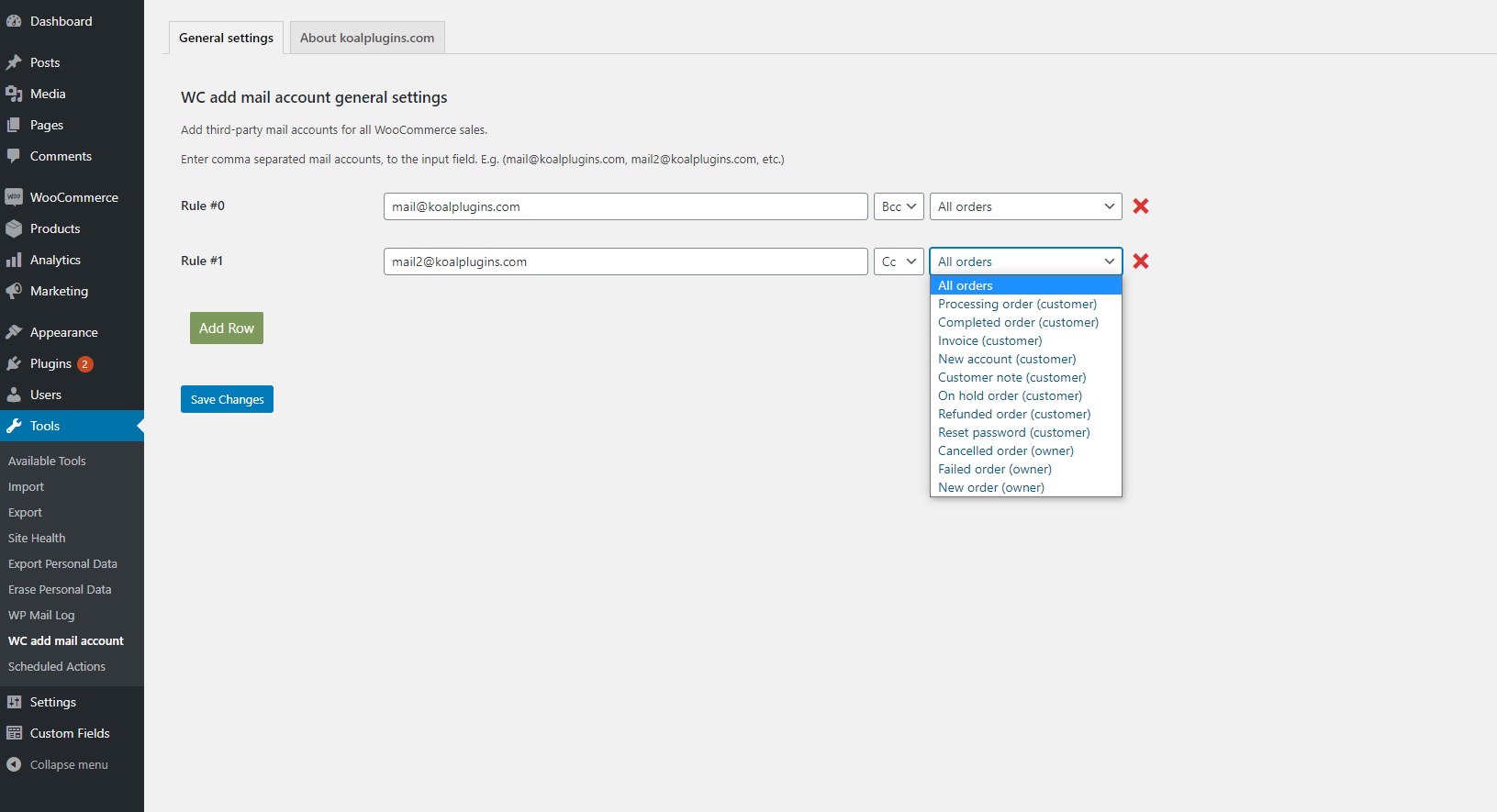Click the Marketing megaphone icon
This screenshot has height=812, width=1497.
(14, 291)
